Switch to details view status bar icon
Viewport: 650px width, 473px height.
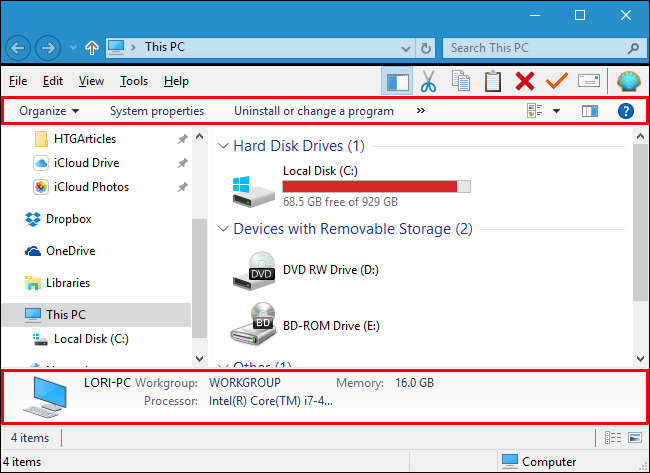pyautogui.click(x=613, y=438)
